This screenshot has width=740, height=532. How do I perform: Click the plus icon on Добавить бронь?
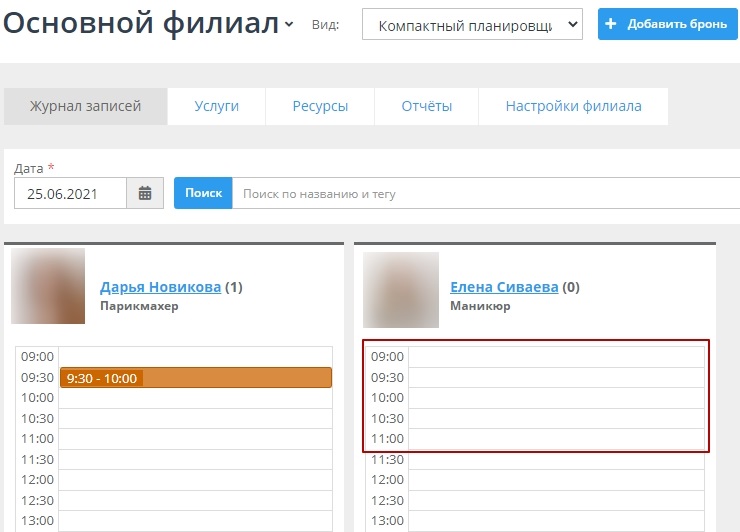point(612,25)
